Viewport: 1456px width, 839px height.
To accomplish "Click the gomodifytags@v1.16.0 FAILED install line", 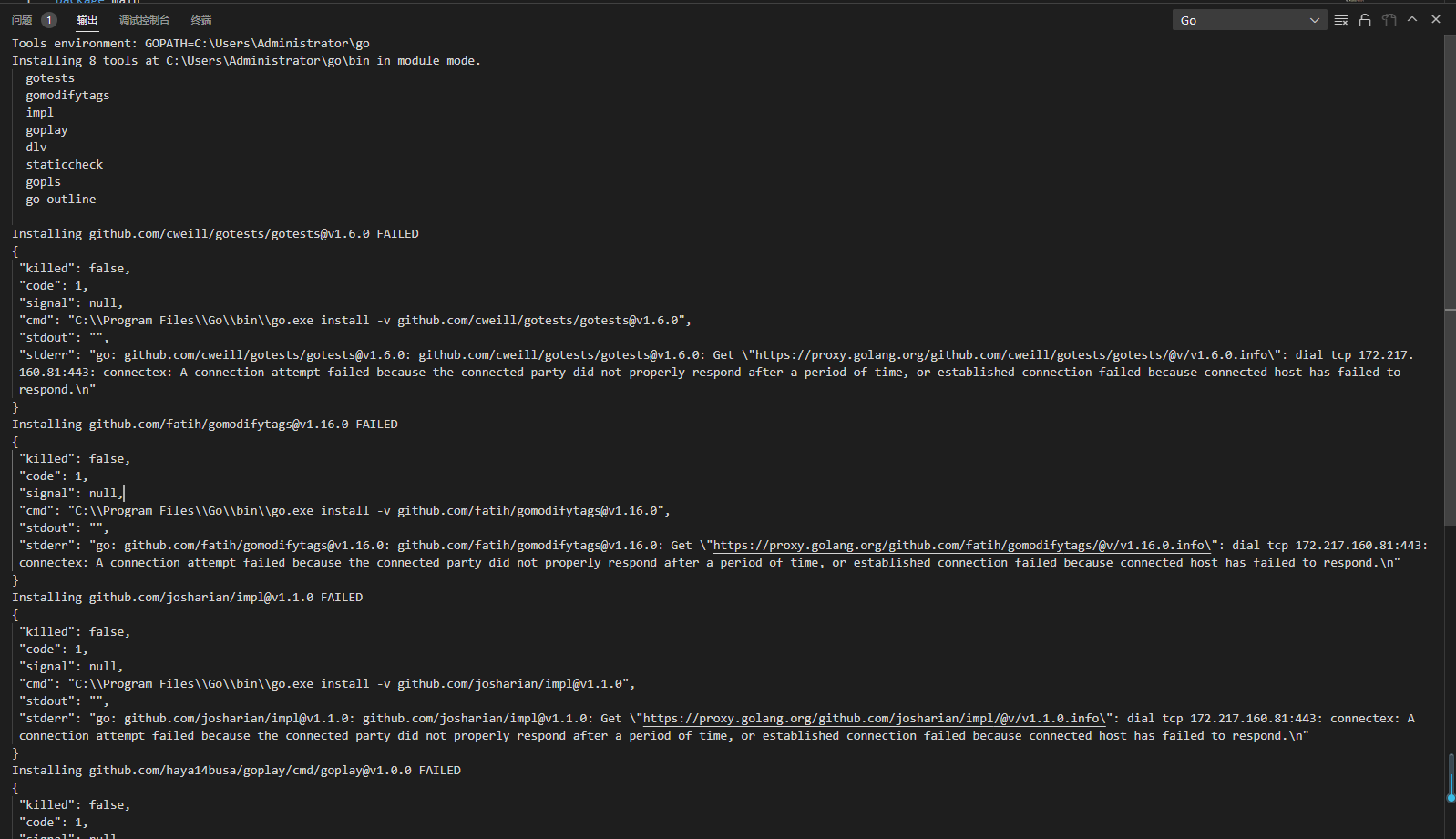I will point(205,425).
